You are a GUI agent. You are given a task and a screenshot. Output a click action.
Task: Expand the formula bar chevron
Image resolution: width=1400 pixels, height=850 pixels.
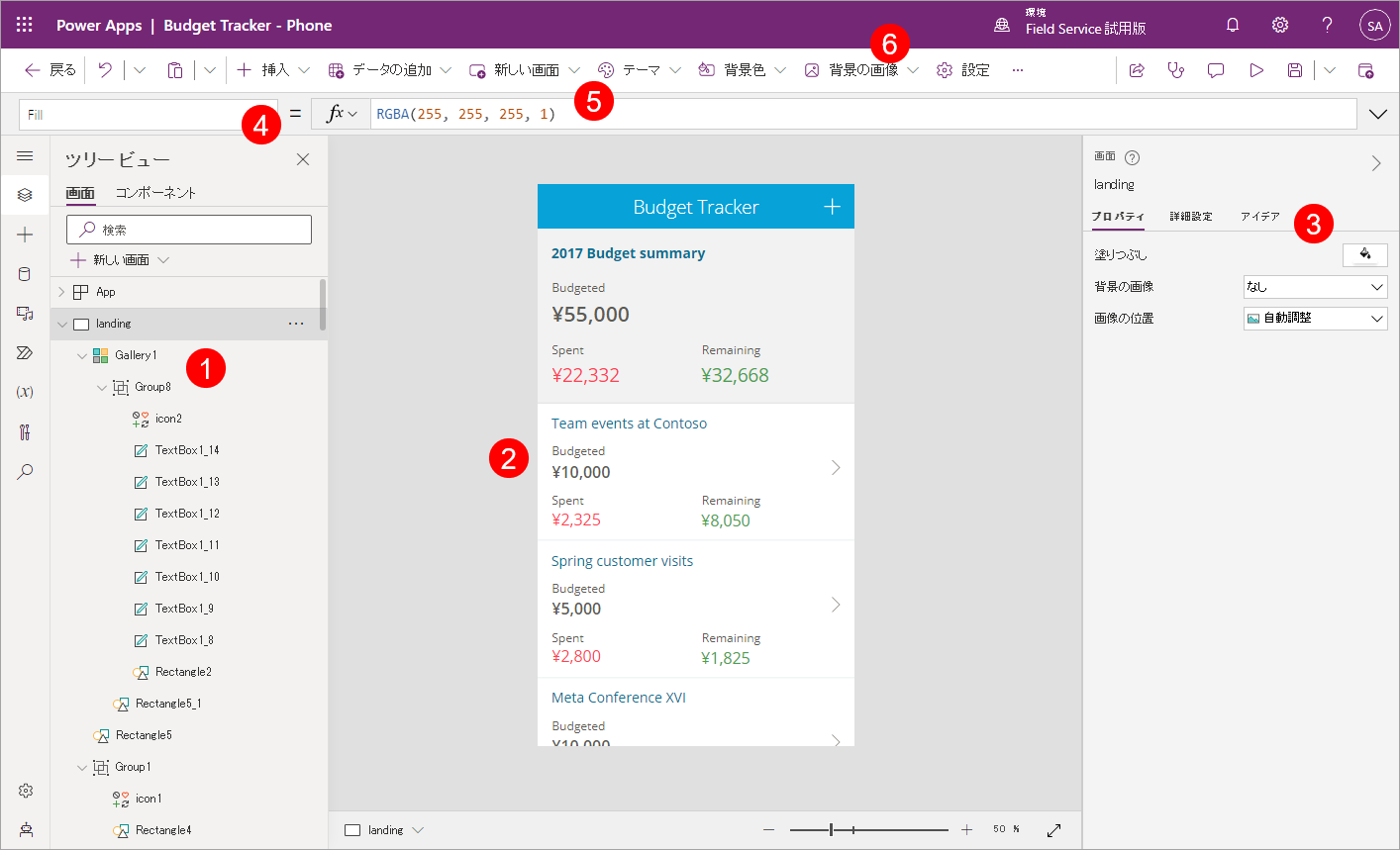[1378, 114]
